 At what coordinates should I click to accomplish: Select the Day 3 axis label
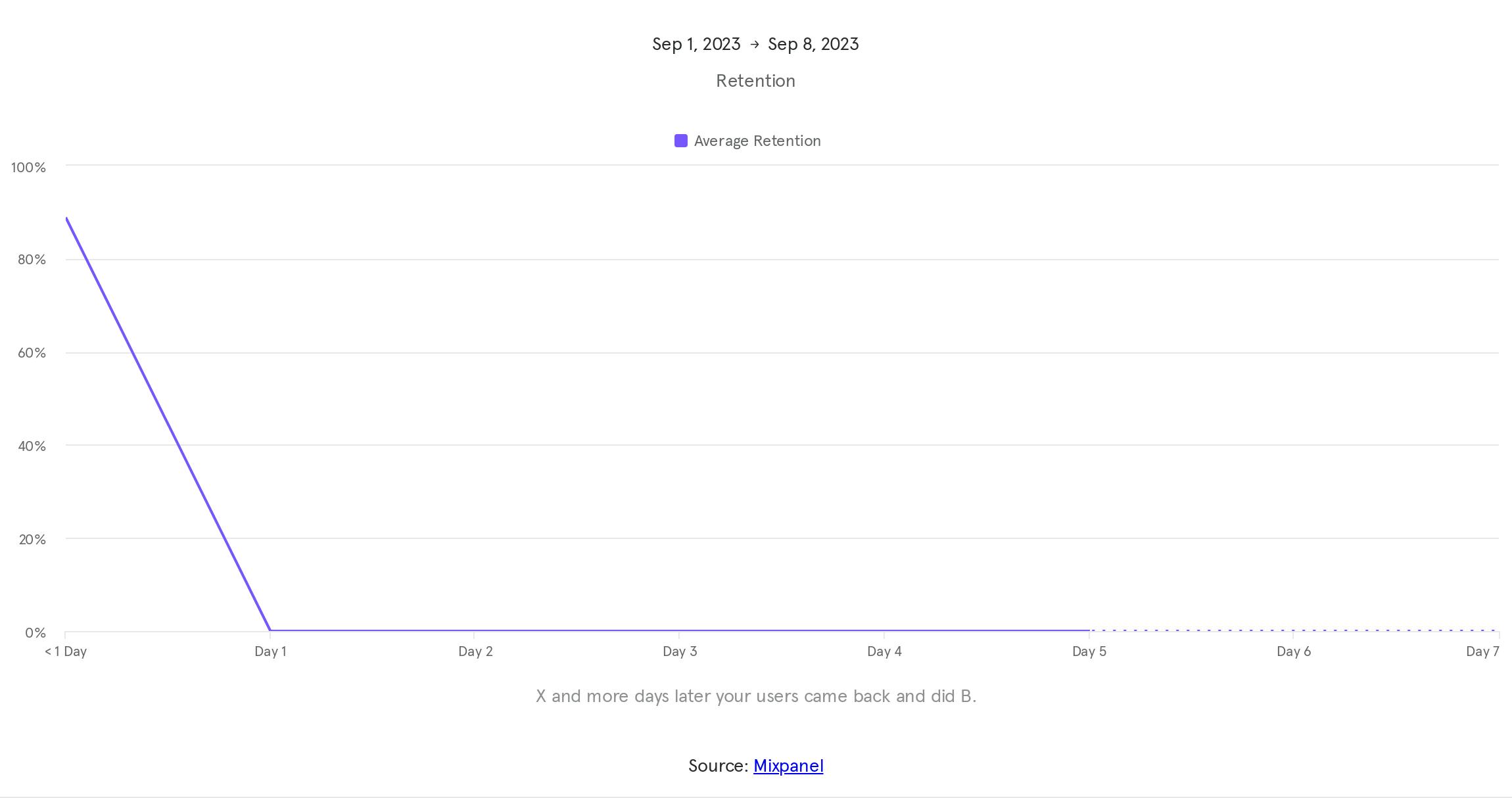pyautogui.click(x=680, y=651)
